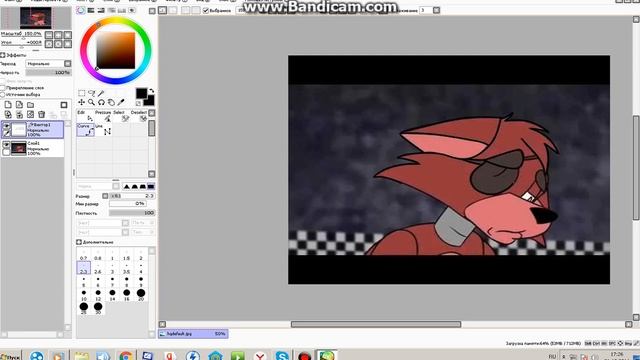640x360 pixels.
Task: Select the move tool
Action: (x=82, y=102)
